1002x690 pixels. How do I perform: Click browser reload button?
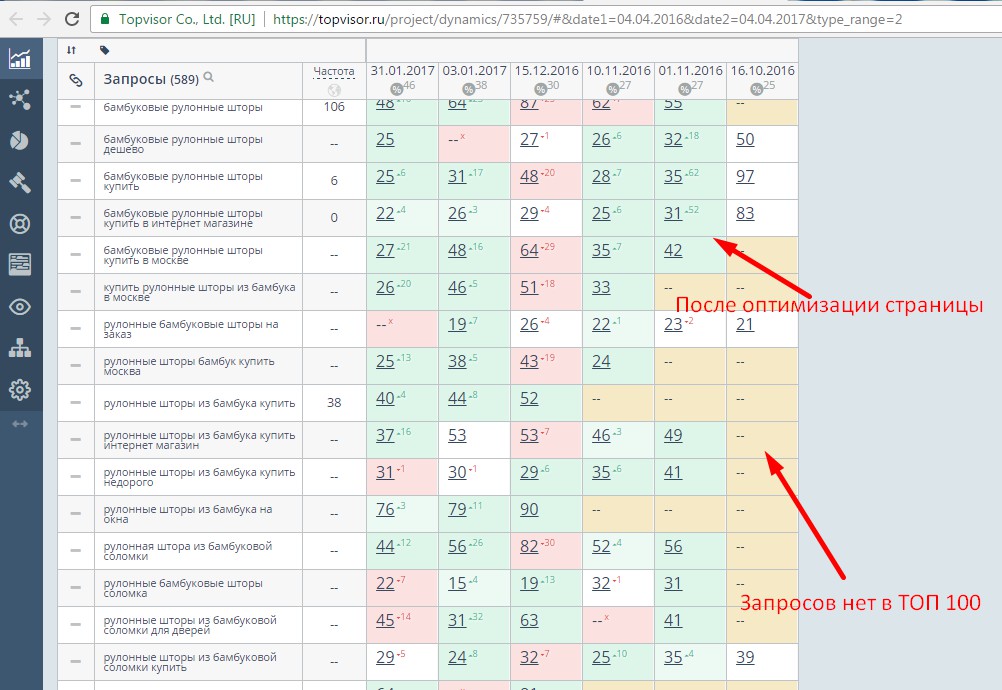pos(72,19)
